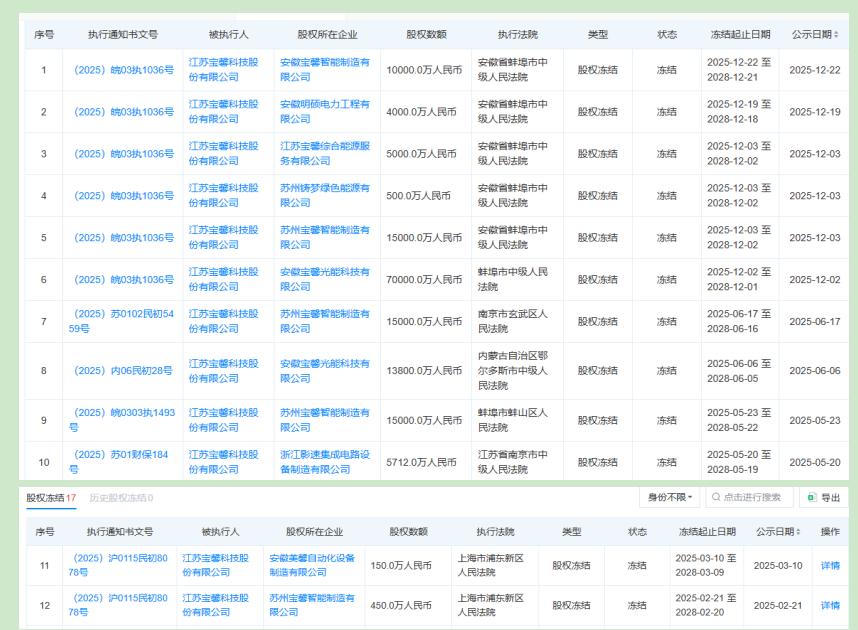Open company 江苏宝馨综合能源服务有限公司
This screenshot has width=858, height=630.
[325, 153]
